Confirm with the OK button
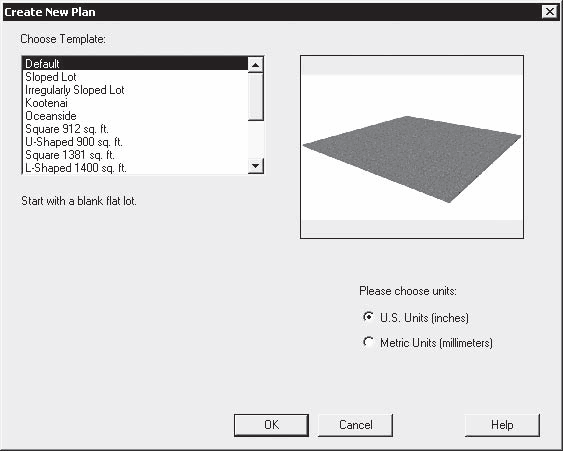 (271, 425)
